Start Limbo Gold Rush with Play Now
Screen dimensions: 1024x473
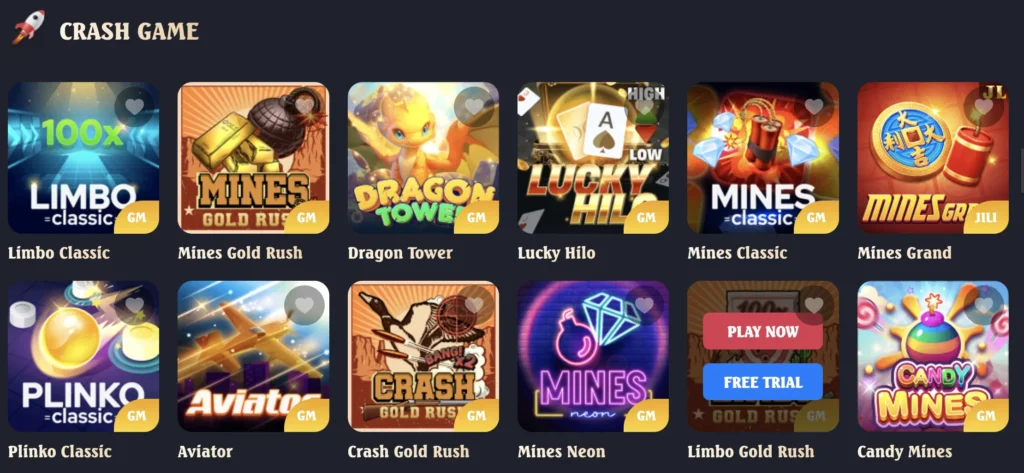tap(763, 331)
